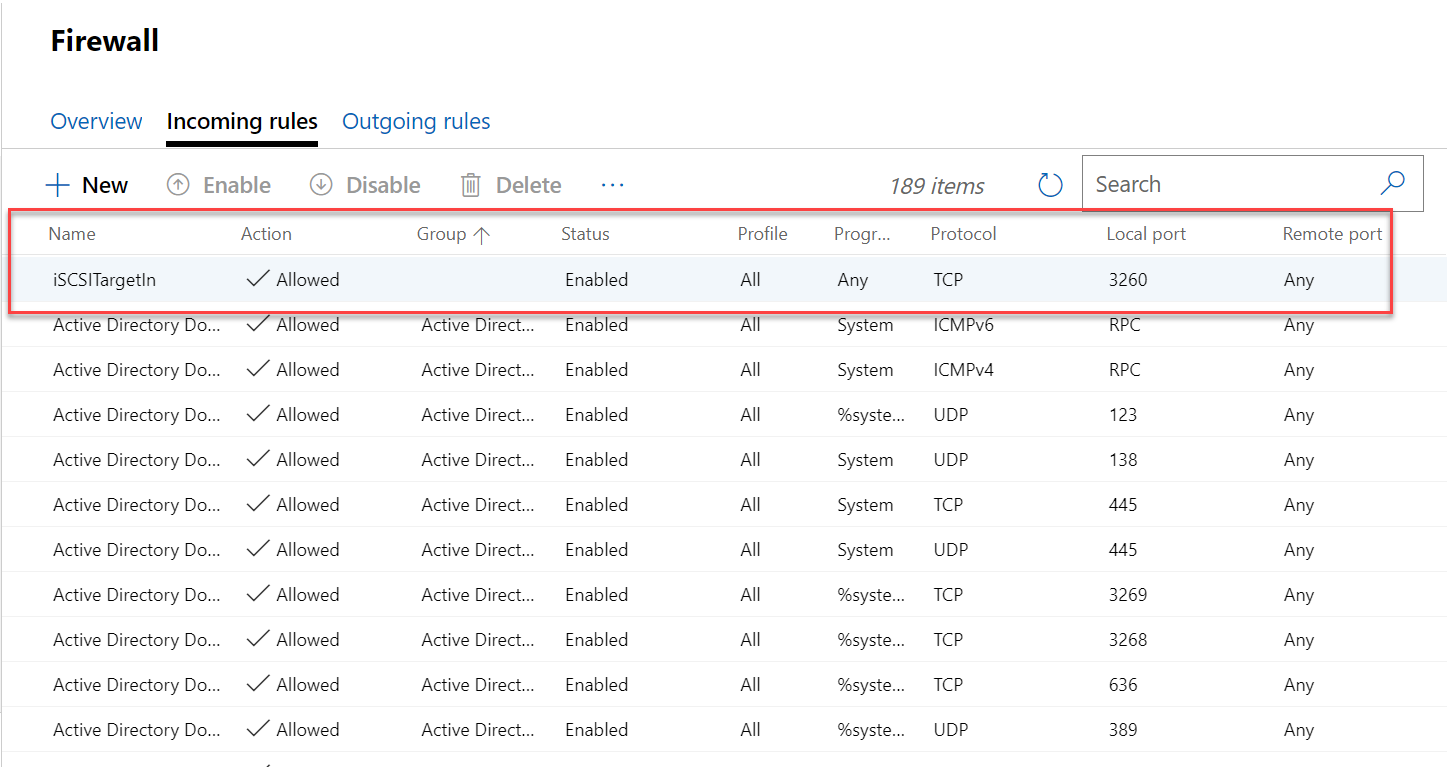Screen dimensions: 1447x767
Task: Click the TCP cell in iSCSITargetIn row
Action: coord(948,280)
